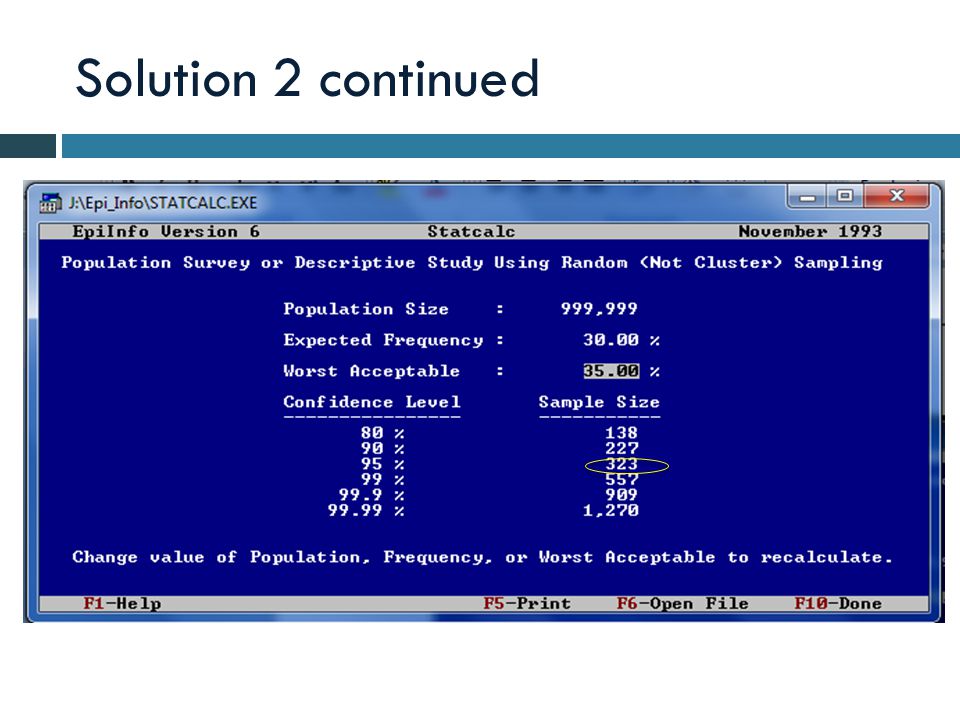Click the Population Size label

tap(366, 309)
